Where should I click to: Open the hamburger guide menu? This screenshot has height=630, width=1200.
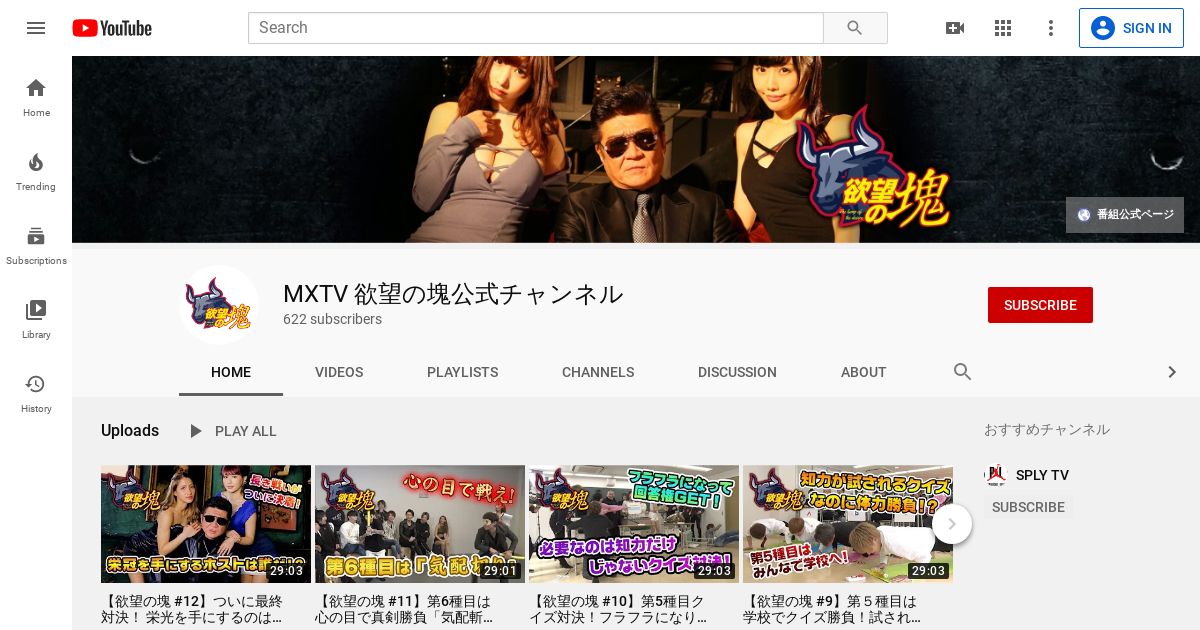pyautogui.click(x=36, y=28)
